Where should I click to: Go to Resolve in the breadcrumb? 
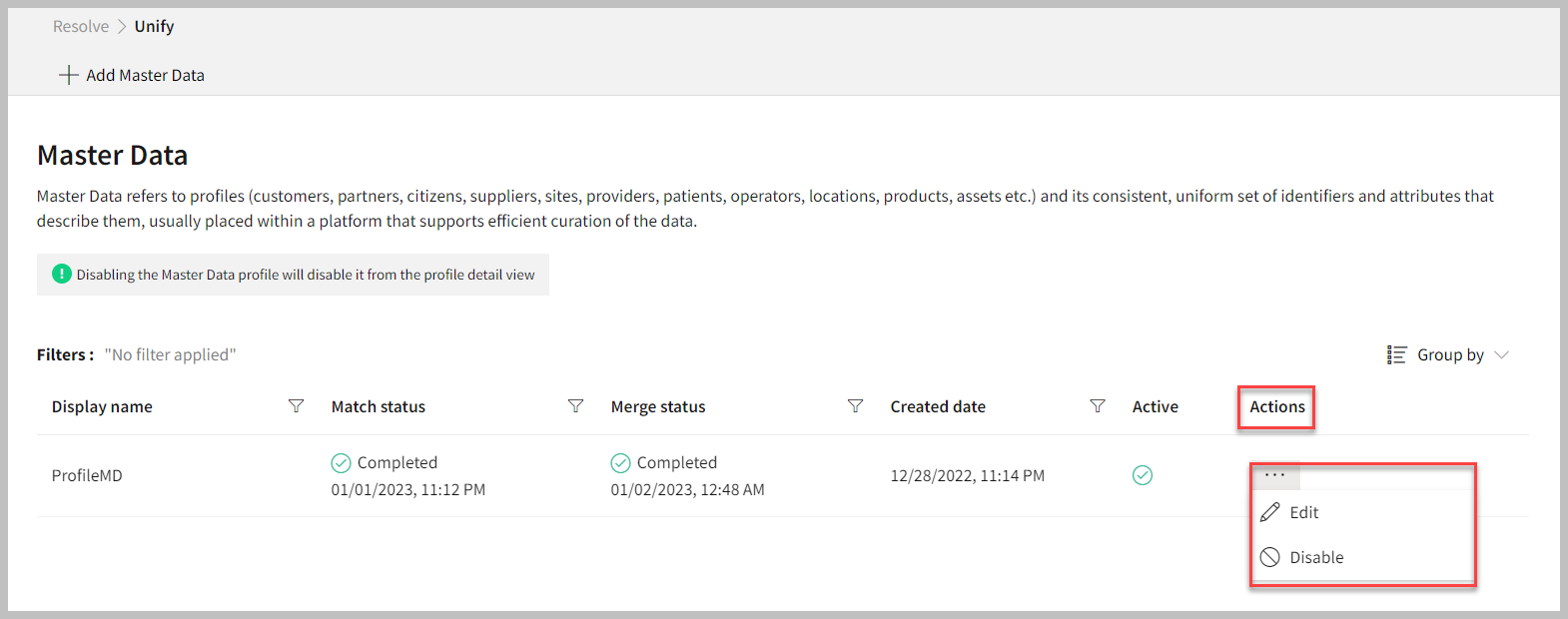tap(81, 27)
